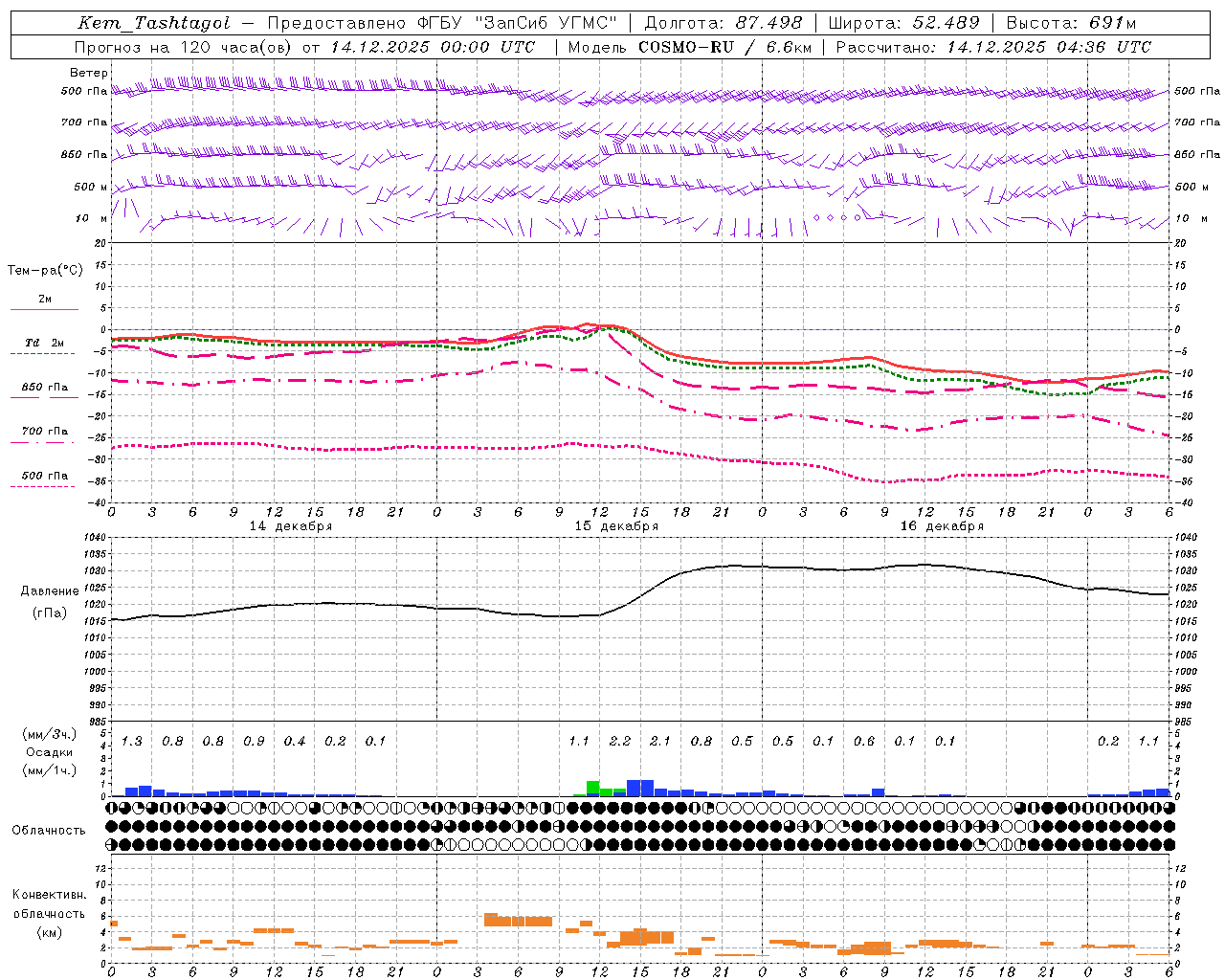This screenshot has width=1225, height=980.
Task: Click the Модель COSMO-RU / 6.6км label
Action: tap(690, 47)
